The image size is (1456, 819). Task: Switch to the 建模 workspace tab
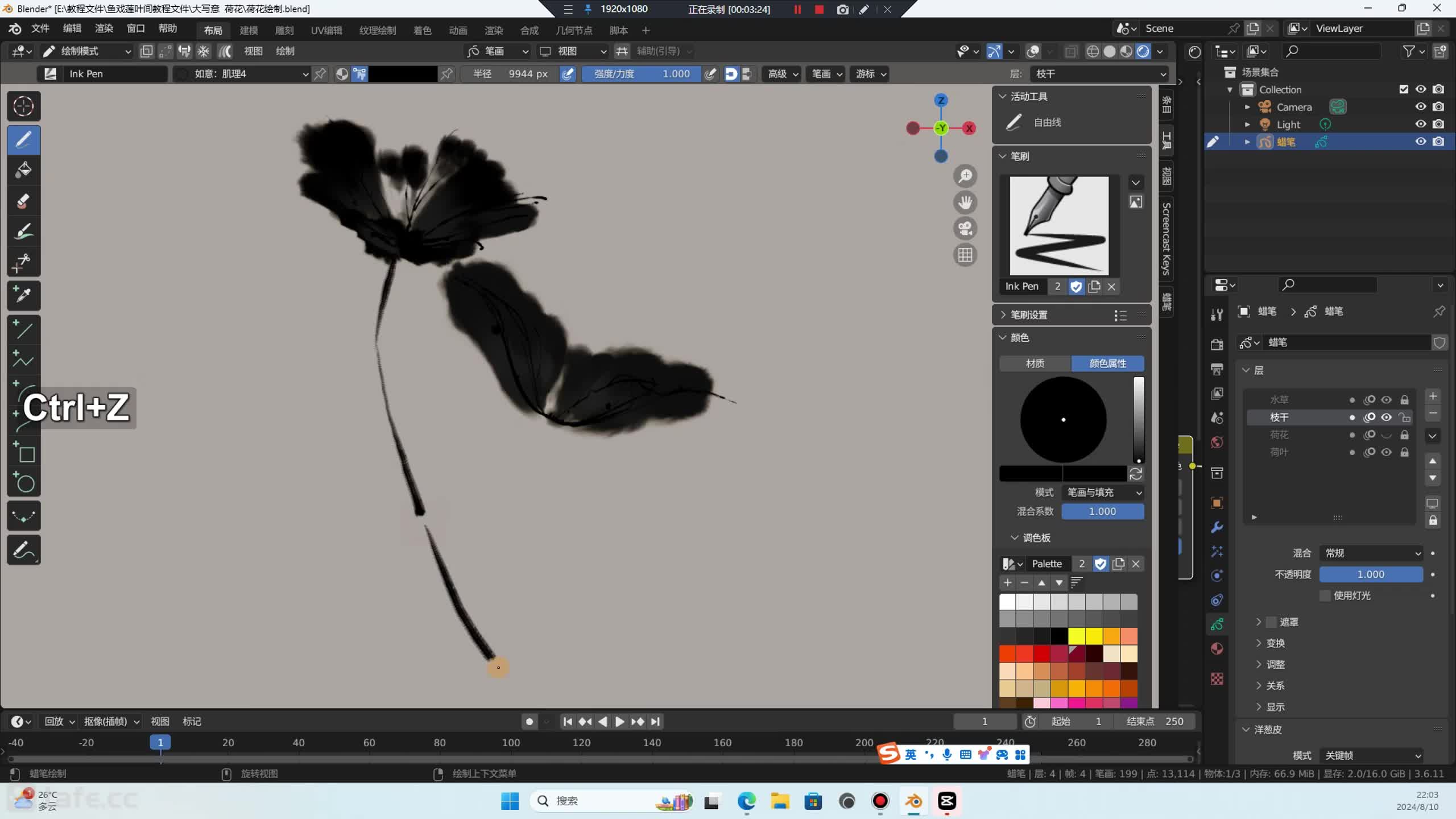[x=249, y=31]
